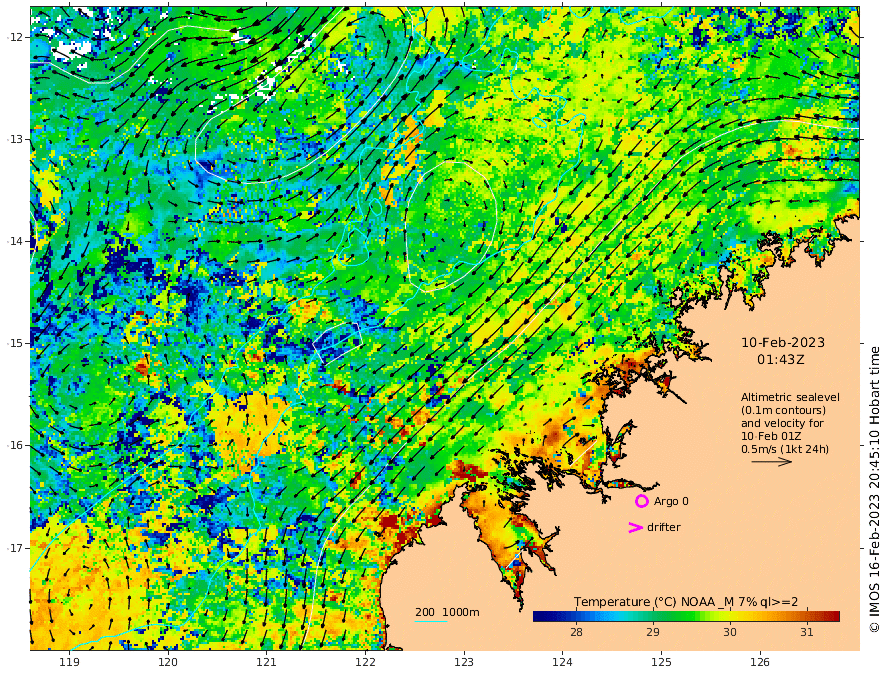This screenshot has width=880, height=680.
Task: Click the longitude axis label '120'
Action: [x=168, y=662]
